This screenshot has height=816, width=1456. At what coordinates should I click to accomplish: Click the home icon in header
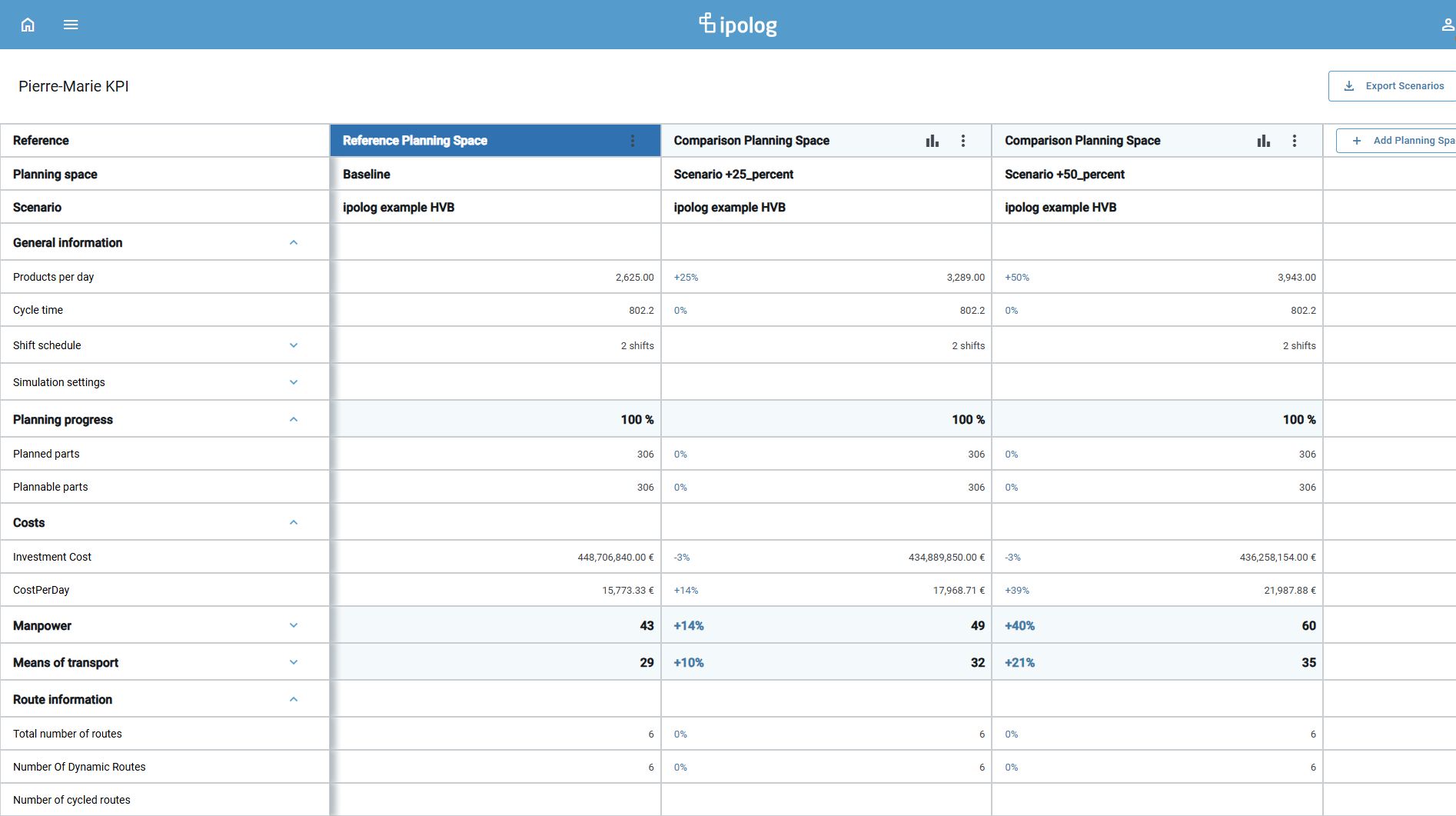click(28, 25)
